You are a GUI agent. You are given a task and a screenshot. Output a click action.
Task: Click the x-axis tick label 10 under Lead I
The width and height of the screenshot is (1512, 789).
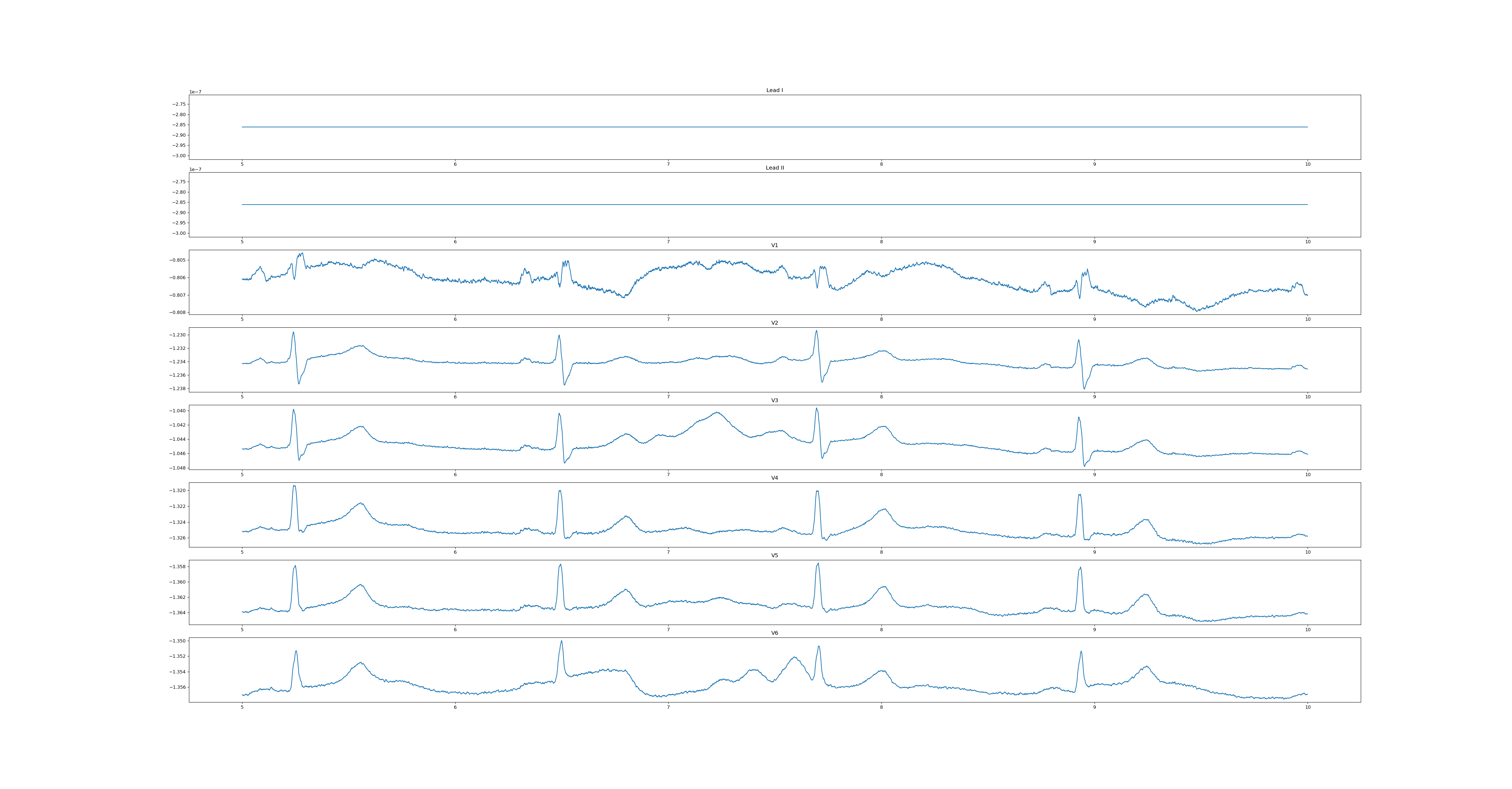(x=1308, y=164)
